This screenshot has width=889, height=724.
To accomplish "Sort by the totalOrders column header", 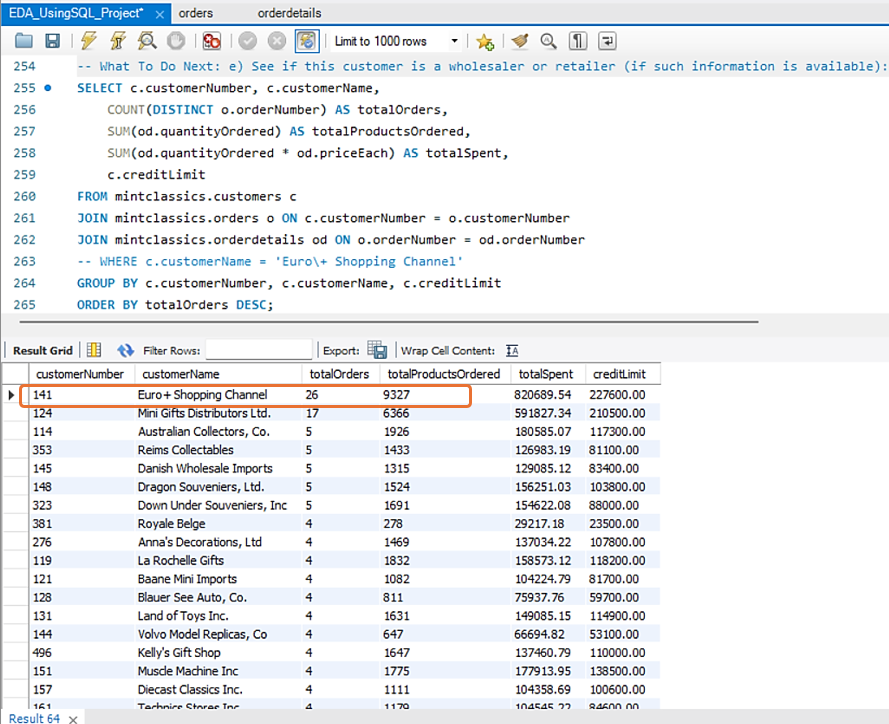I will tap(341, 374).
